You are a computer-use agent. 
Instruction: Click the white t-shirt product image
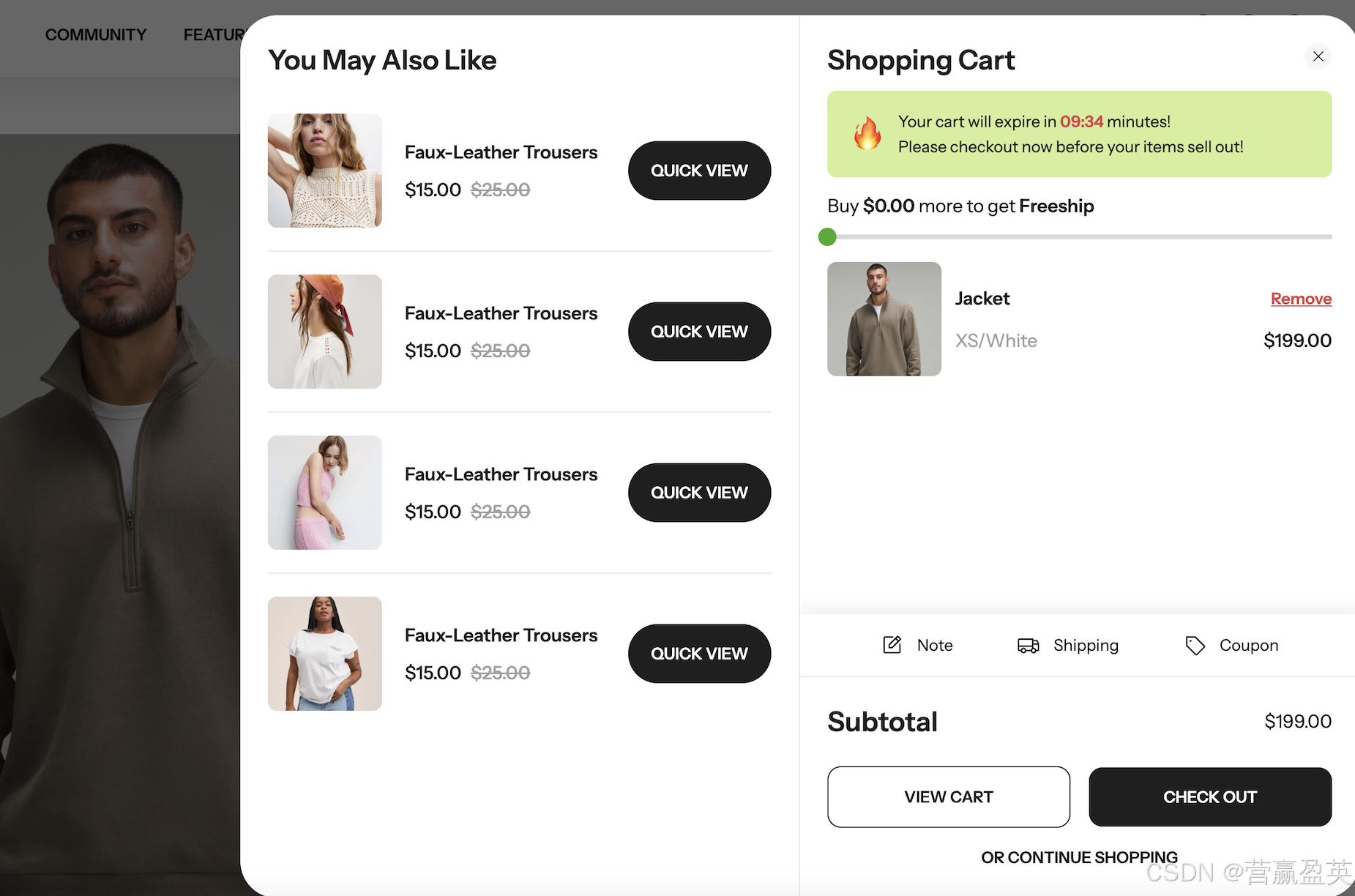point(324,653)
